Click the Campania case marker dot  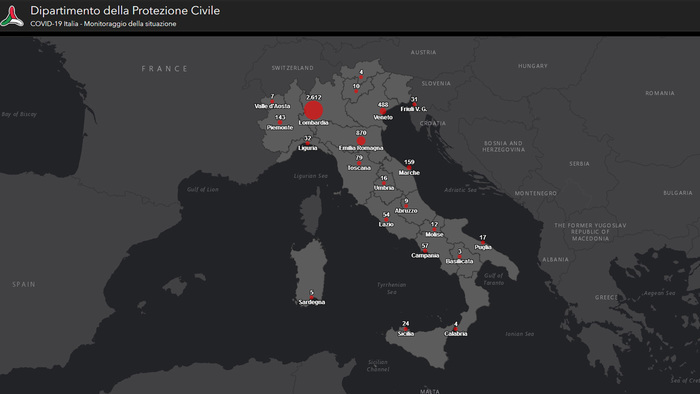click(425, 251)
